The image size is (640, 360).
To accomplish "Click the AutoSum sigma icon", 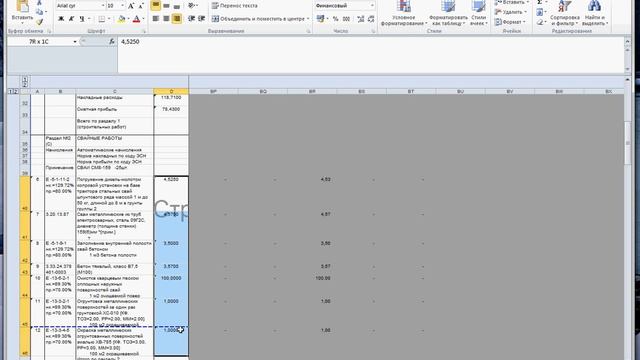I will click(540, 3).
